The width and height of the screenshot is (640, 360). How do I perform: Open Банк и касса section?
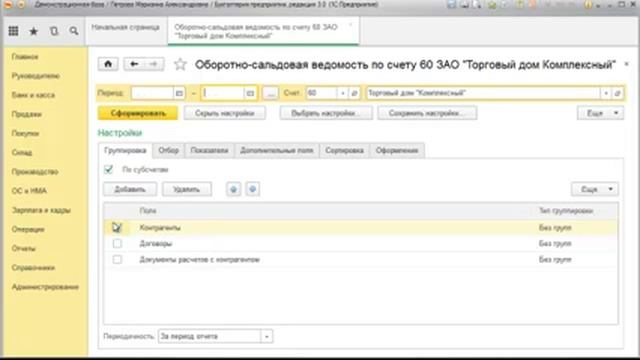point(33,95)
